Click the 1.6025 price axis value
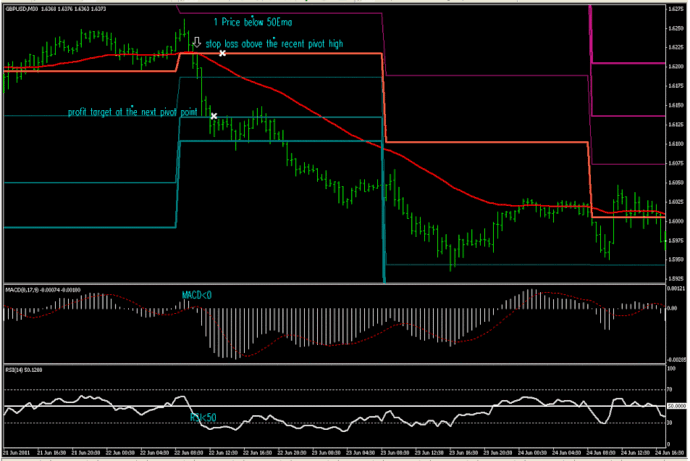The height and width of the screenshot is (461, 690). [x=675, y=202]
